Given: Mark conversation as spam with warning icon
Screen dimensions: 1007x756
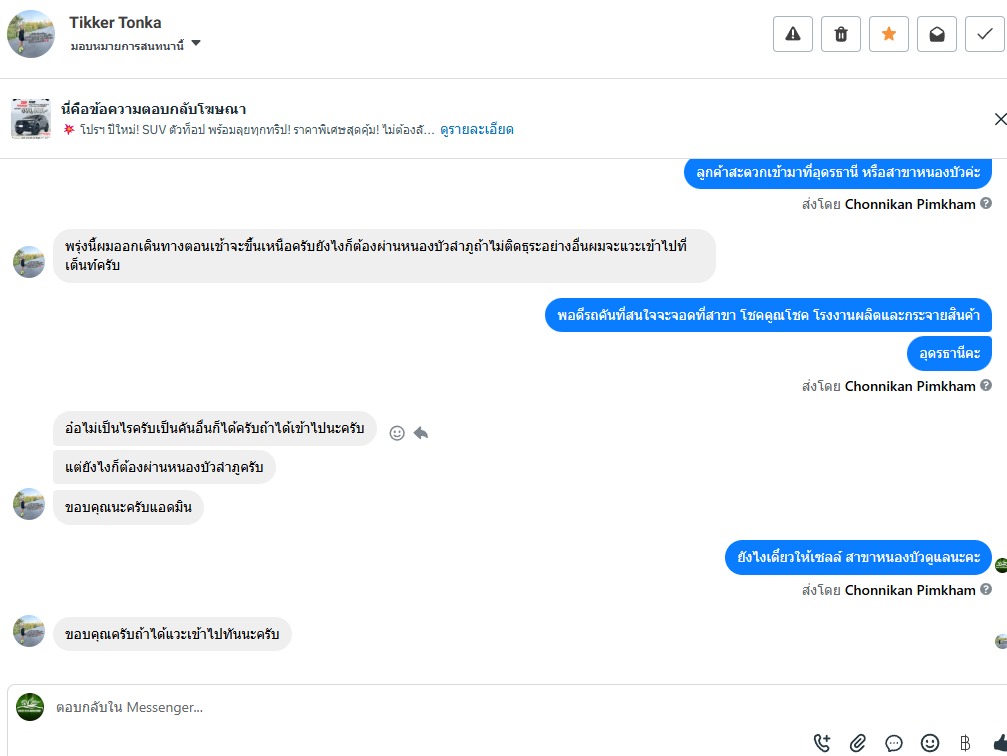Looking at the screenshot, I should (x=793, y=34).
